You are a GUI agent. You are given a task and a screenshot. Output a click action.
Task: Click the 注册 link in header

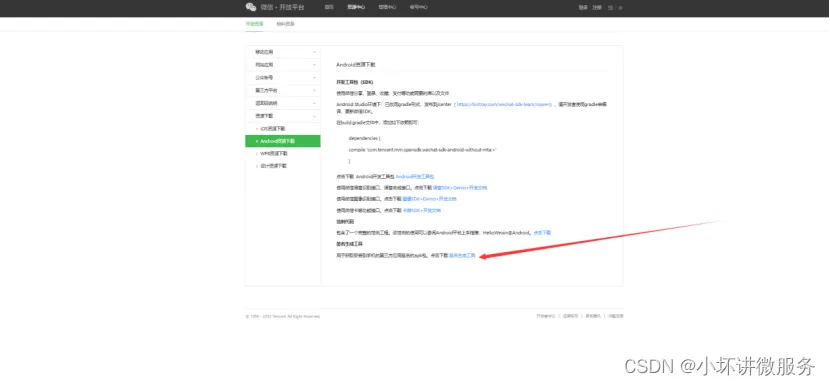597,7
